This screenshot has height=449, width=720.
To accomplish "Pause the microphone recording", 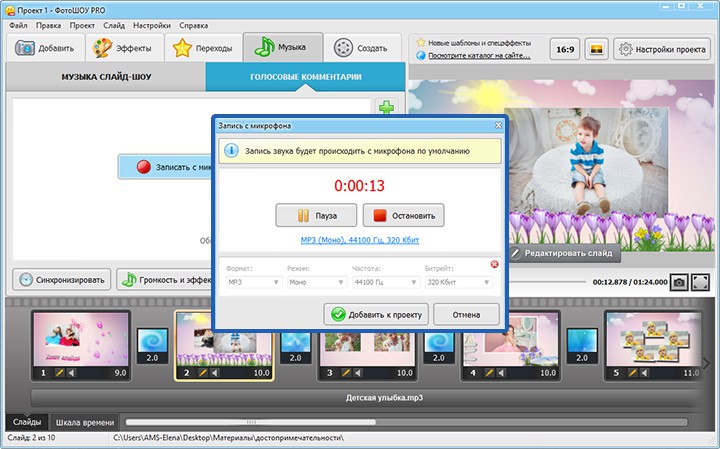I will click(x=315, y=215).
